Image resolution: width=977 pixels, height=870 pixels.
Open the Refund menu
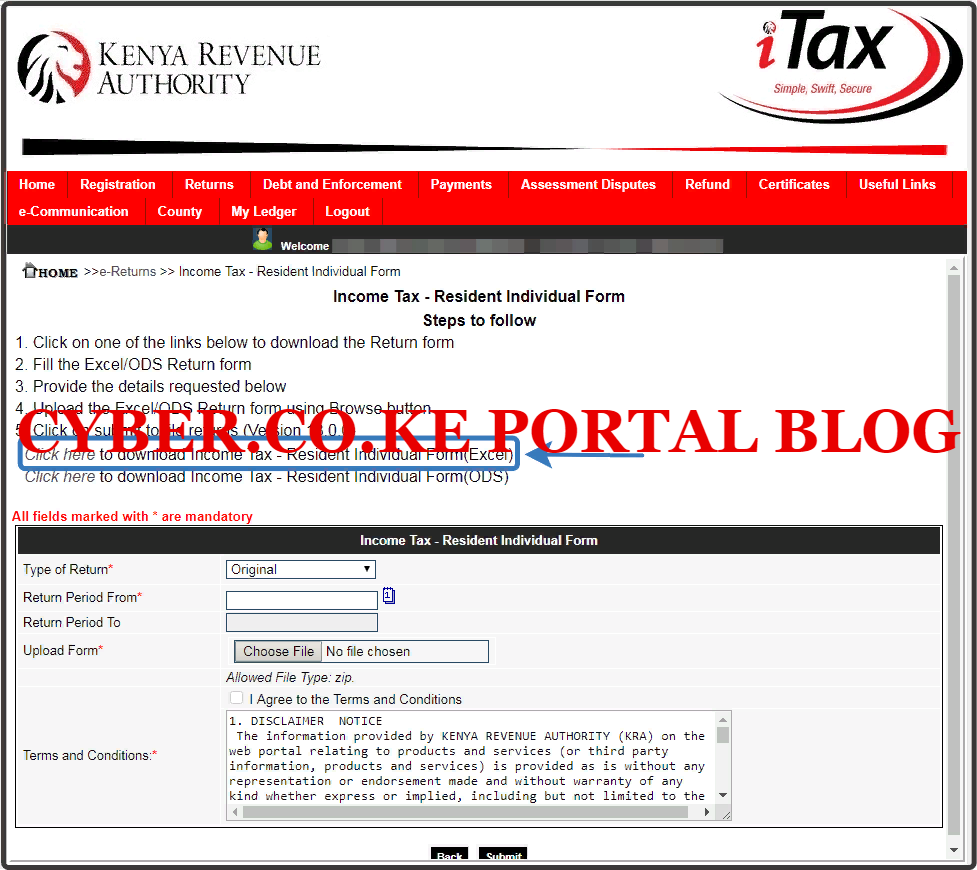707,184
